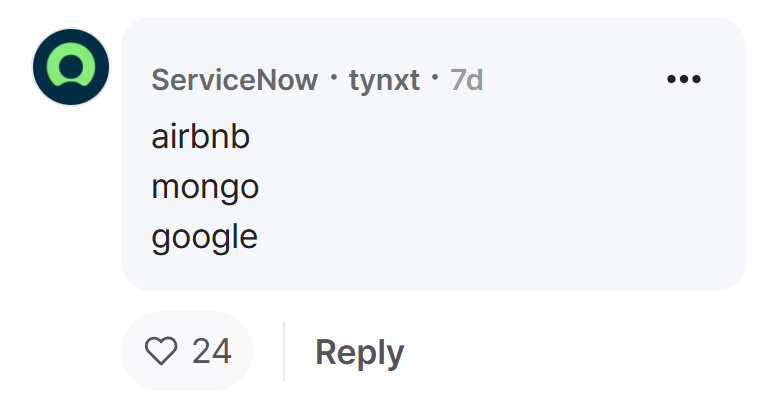Click the 7d timestamp
Screen dimensions: 765x417
pos(466,80)
